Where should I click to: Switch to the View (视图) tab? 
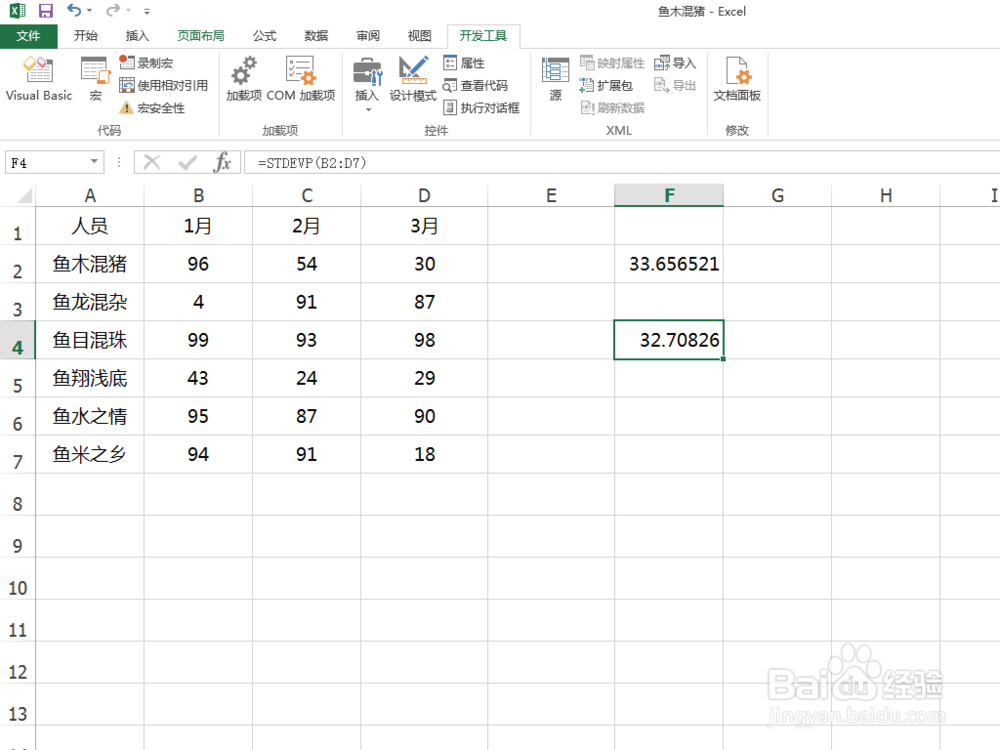(419, 36)
